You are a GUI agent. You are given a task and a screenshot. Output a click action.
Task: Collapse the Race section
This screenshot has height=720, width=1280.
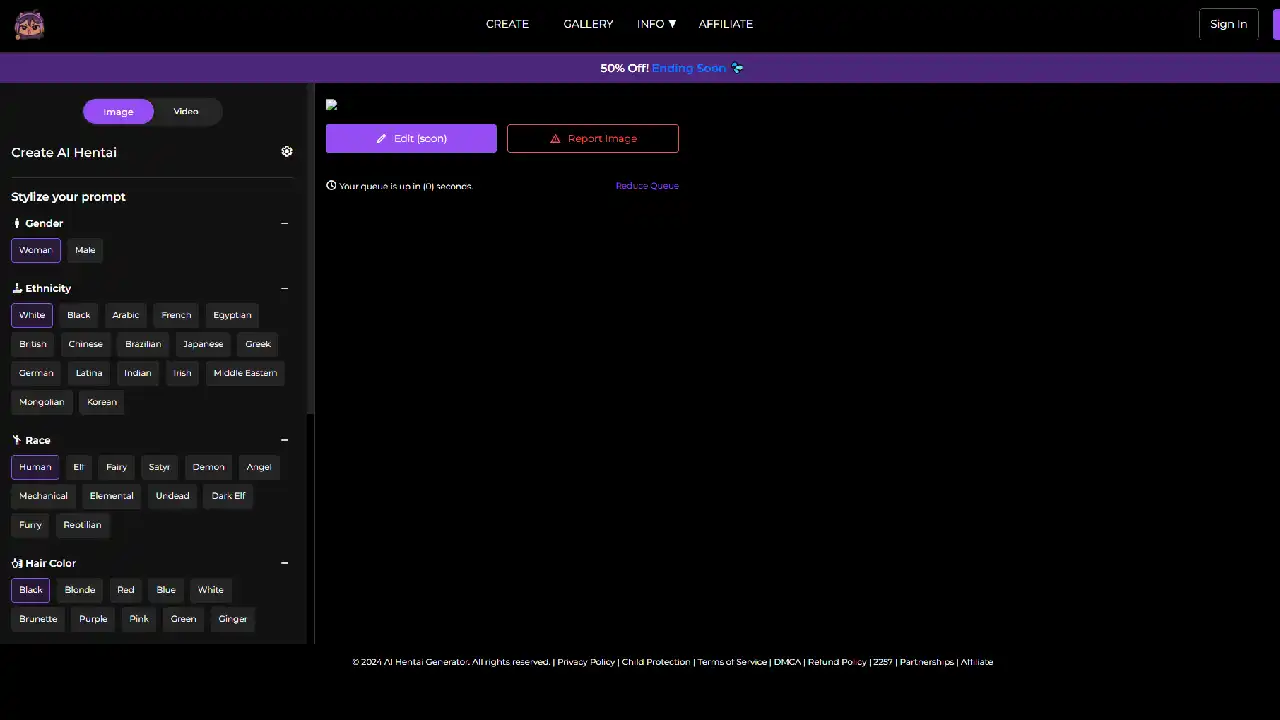pyautogui.click(x=284, y=440)
